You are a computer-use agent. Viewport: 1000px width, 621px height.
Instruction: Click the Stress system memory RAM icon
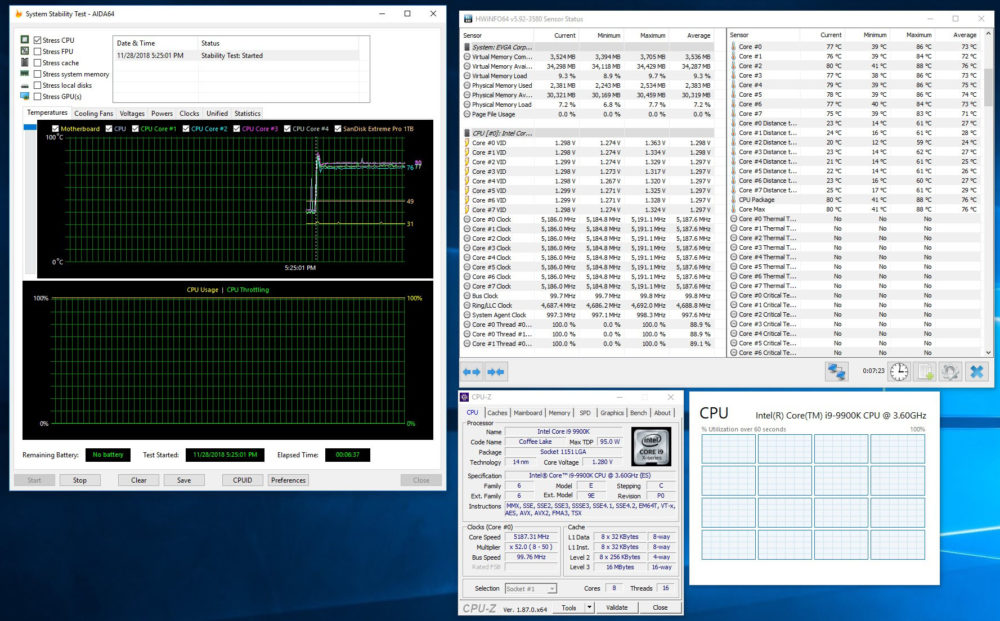coord(25,74)
